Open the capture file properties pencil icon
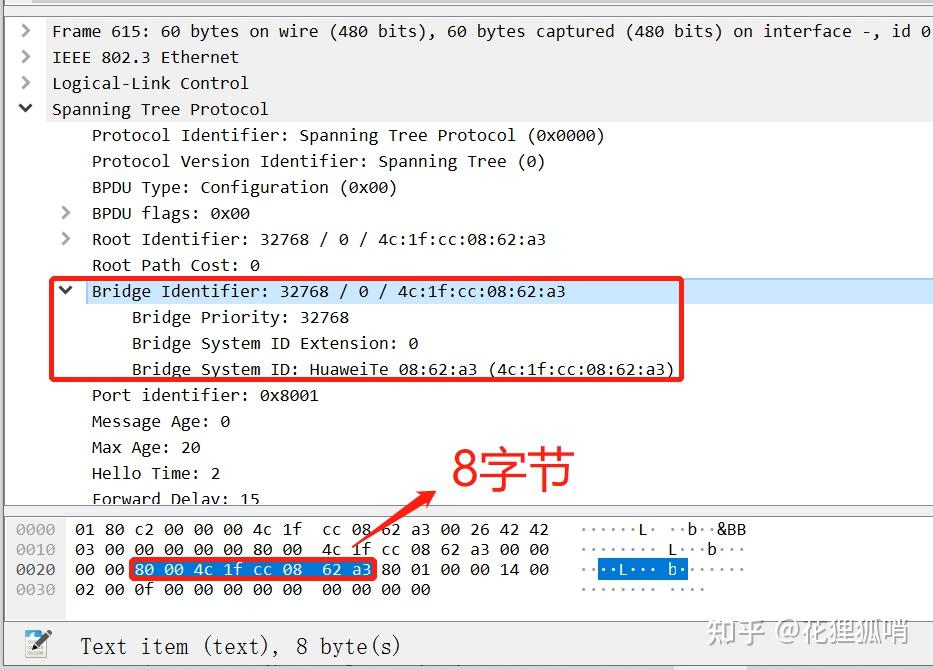Screen dimensions: 933x670 point(38,644)
